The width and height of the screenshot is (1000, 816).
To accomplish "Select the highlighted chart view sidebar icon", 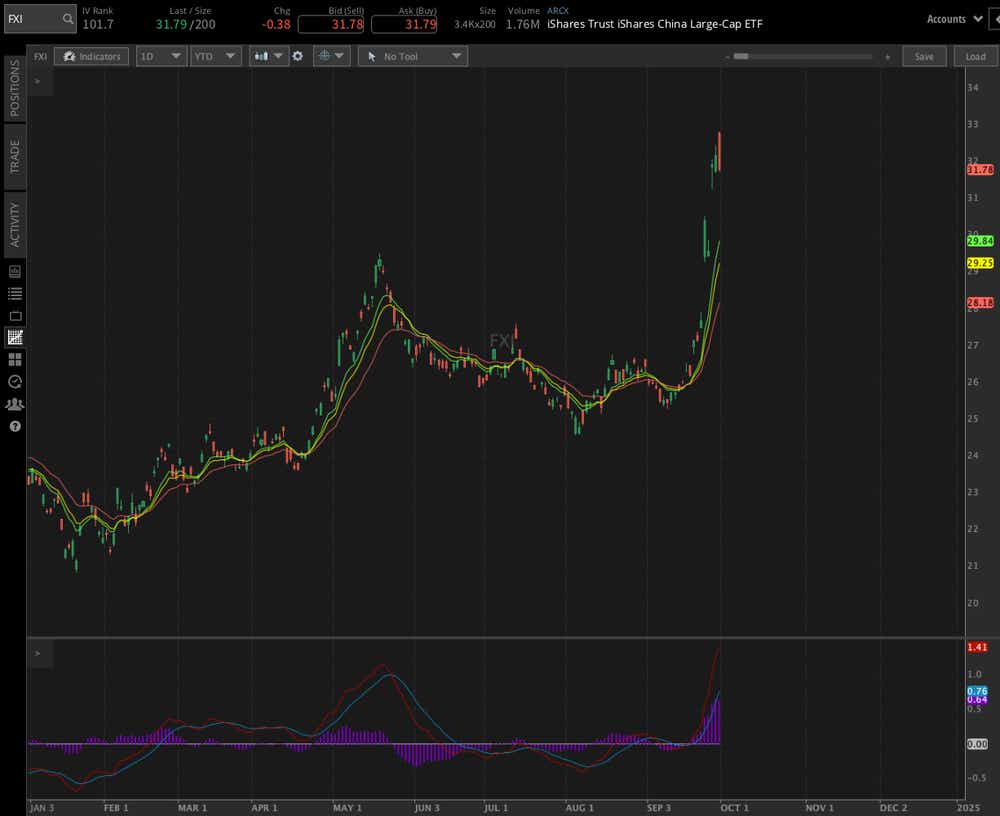I will tap(15, 337).
